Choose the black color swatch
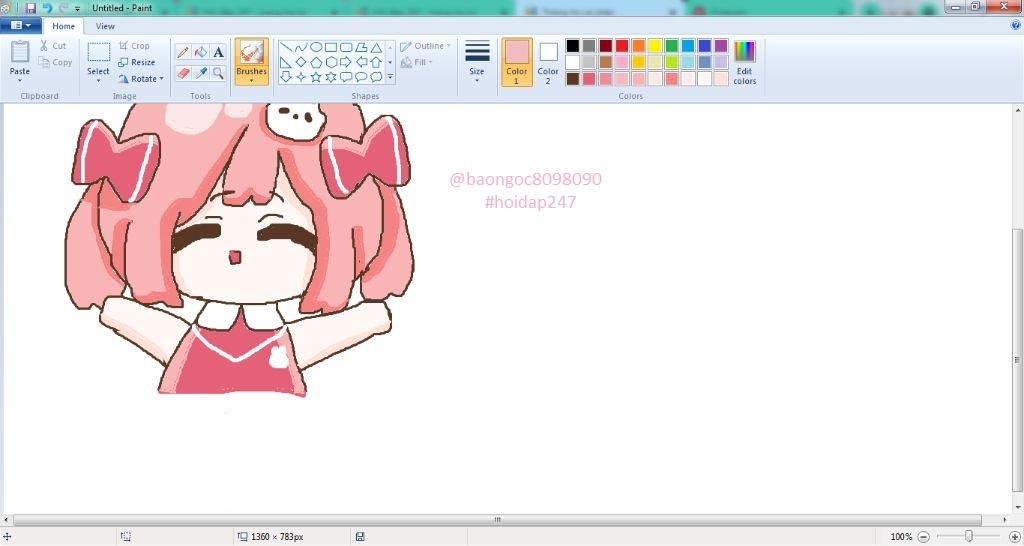 (573, 46)
